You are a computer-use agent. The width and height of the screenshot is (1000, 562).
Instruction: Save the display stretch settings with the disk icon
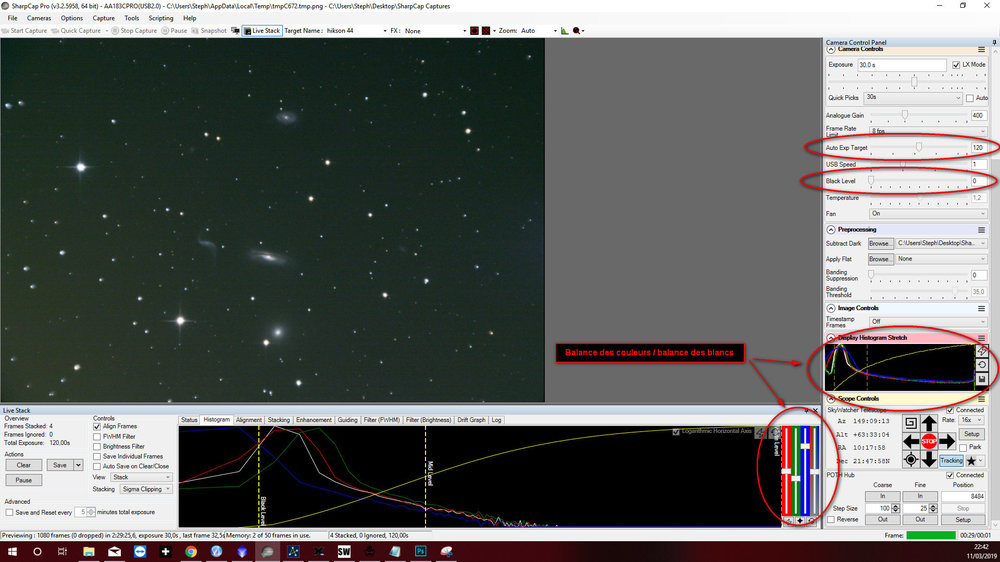[x=982, y=379]
